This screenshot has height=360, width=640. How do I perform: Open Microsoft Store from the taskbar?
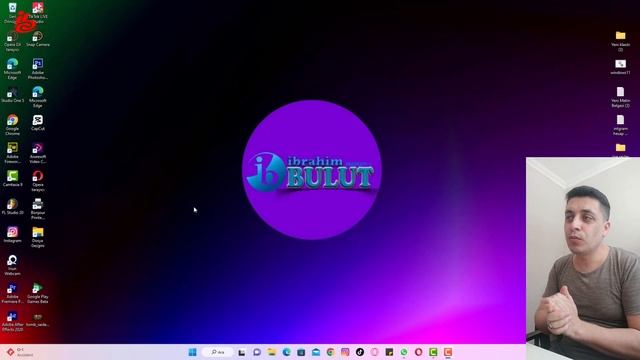click(301, 352)
